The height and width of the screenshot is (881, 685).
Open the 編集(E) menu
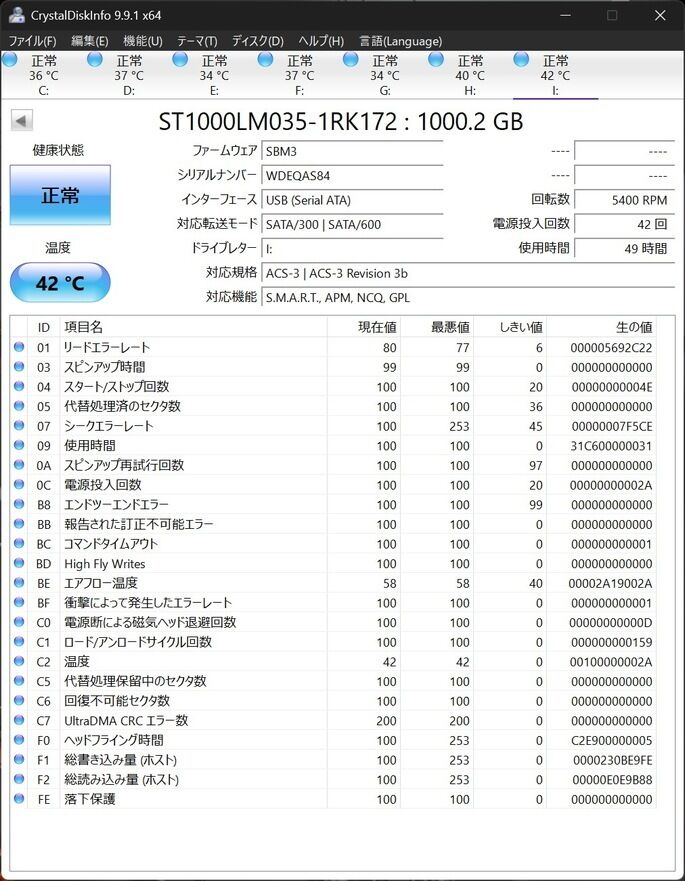90,41
